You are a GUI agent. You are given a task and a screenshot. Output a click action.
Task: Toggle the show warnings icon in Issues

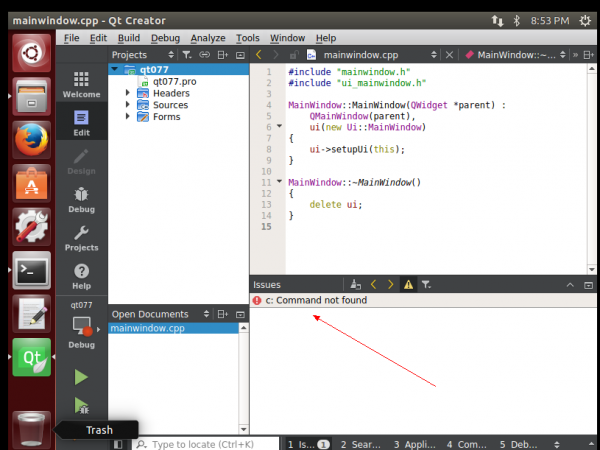point(408,285)
